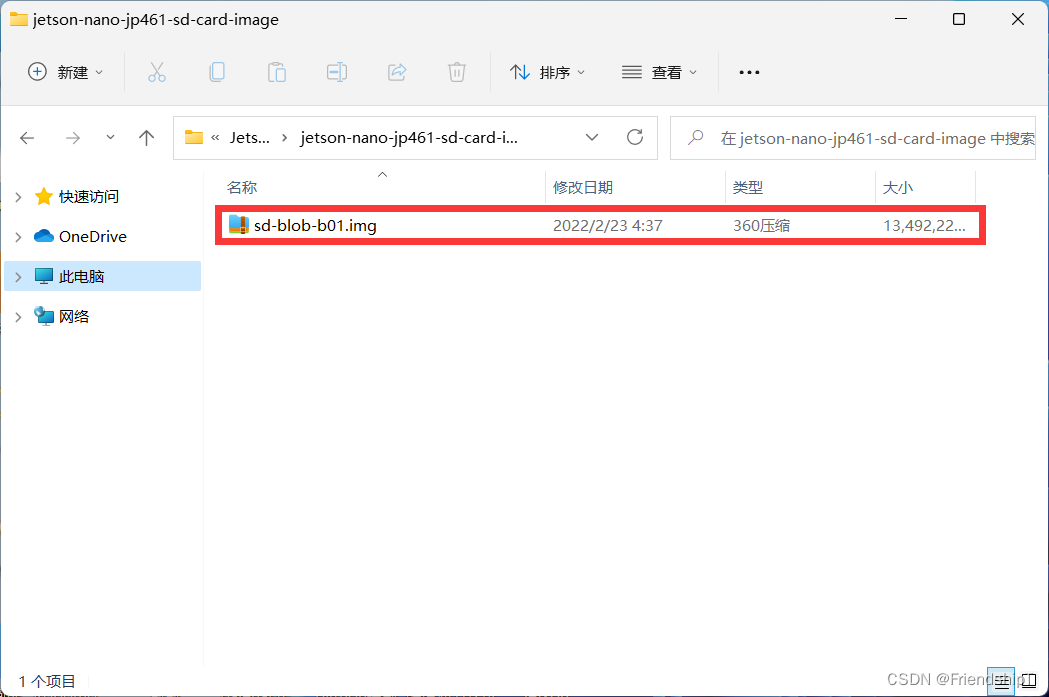Image resolution: width=1049 pixels, height=697 pixels.
Task: Click the search box for jetson-nano-jp461-sd-card-image
Action: 853,138
